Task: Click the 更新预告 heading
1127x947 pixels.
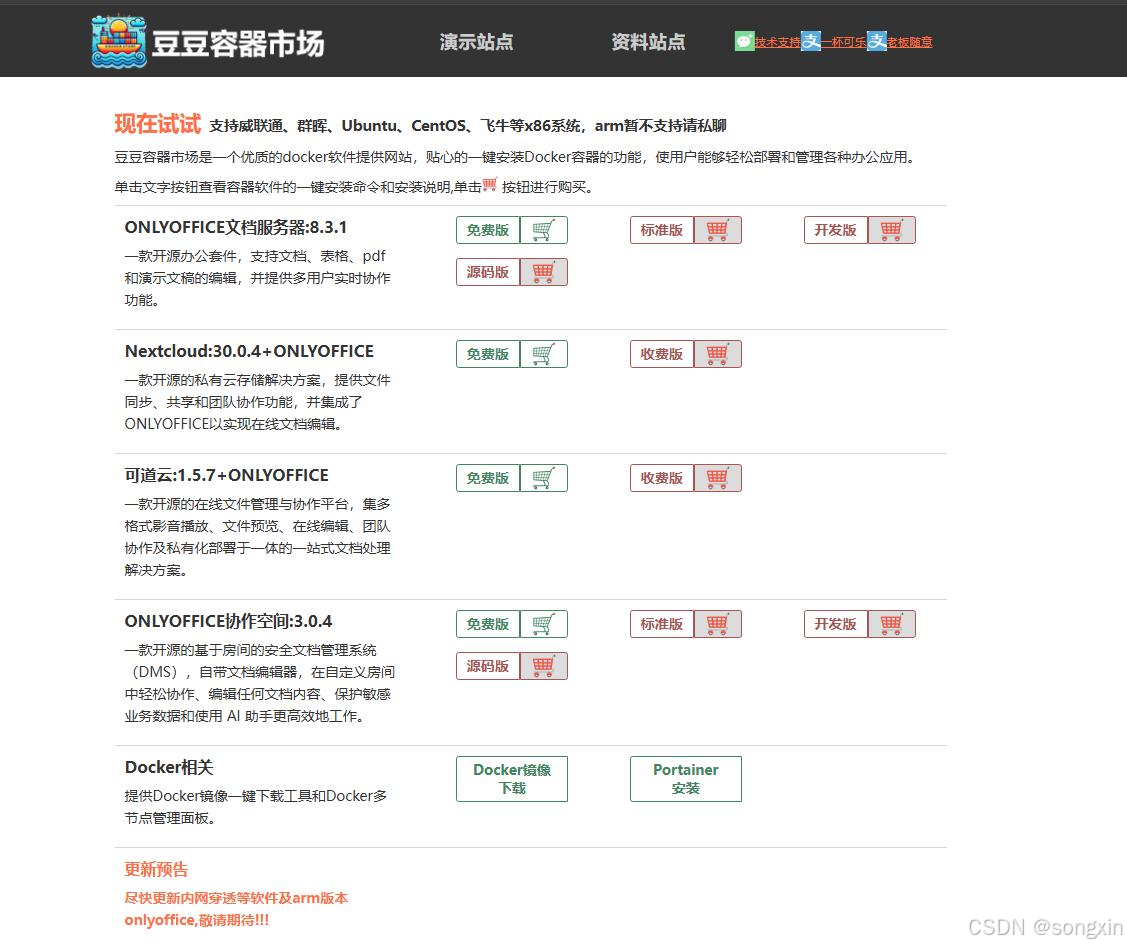Action: [156, 869]
